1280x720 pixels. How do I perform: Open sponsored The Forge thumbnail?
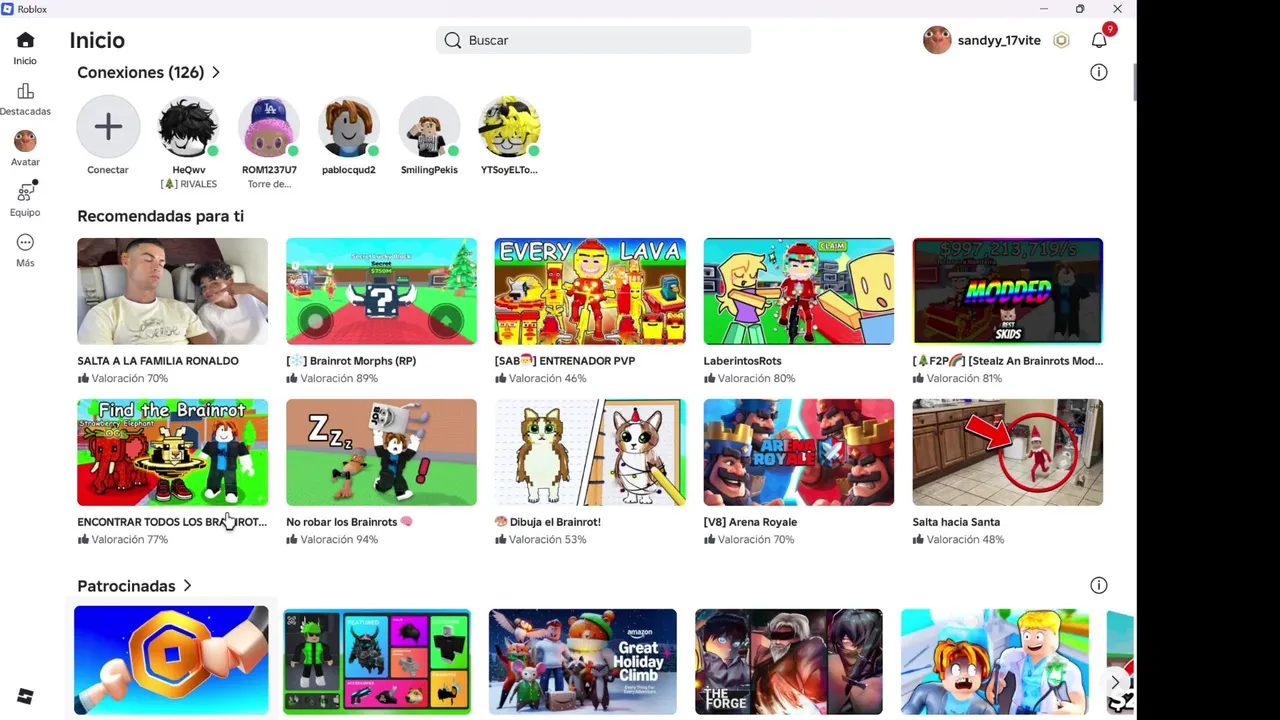(x=788, y=661)
